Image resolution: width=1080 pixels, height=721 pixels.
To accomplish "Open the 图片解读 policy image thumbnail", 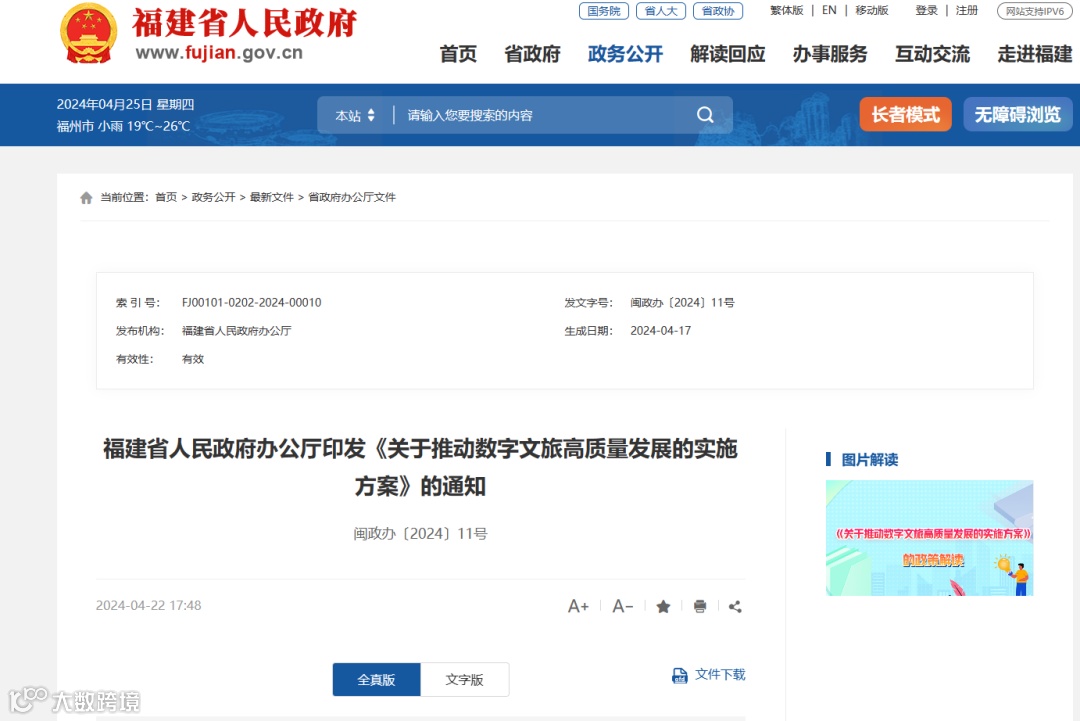I will [x=930, y=538].
